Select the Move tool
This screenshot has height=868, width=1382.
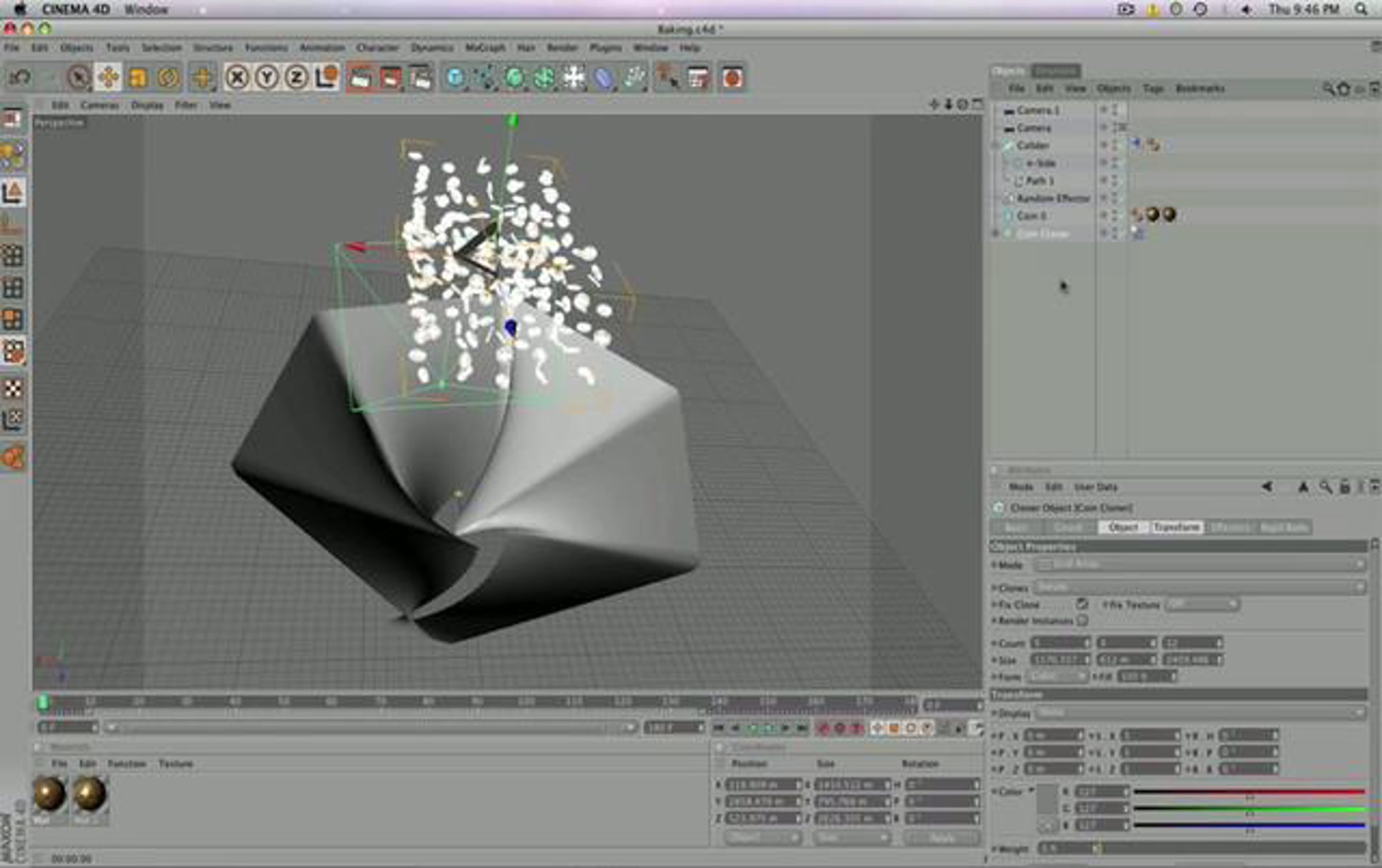point(108,77)
